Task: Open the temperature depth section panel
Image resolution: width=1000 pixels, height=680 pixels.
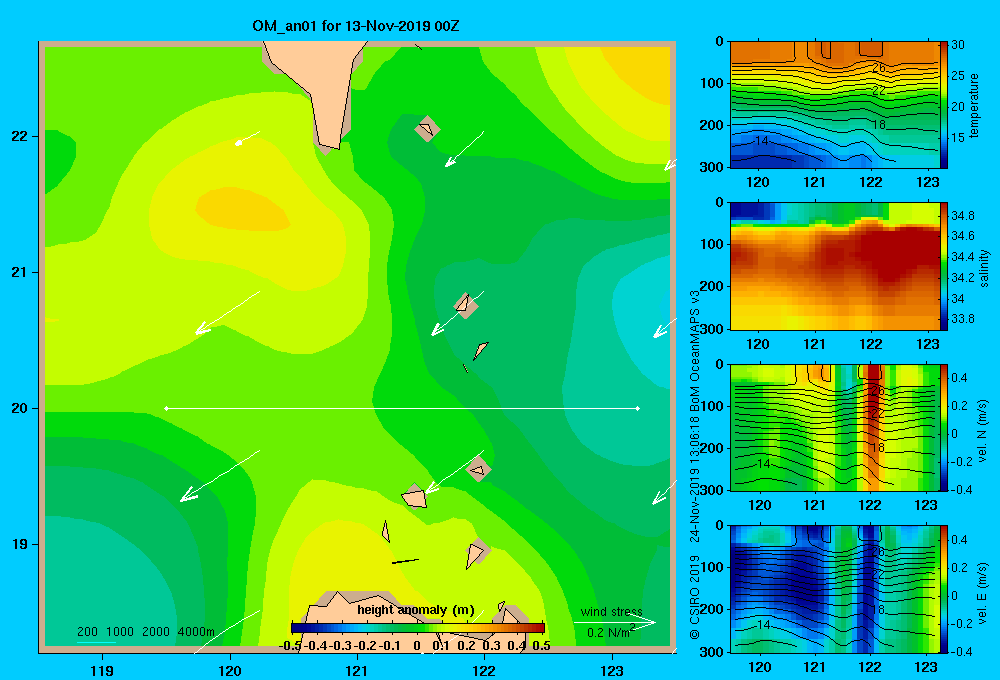Action: [834, 105]
